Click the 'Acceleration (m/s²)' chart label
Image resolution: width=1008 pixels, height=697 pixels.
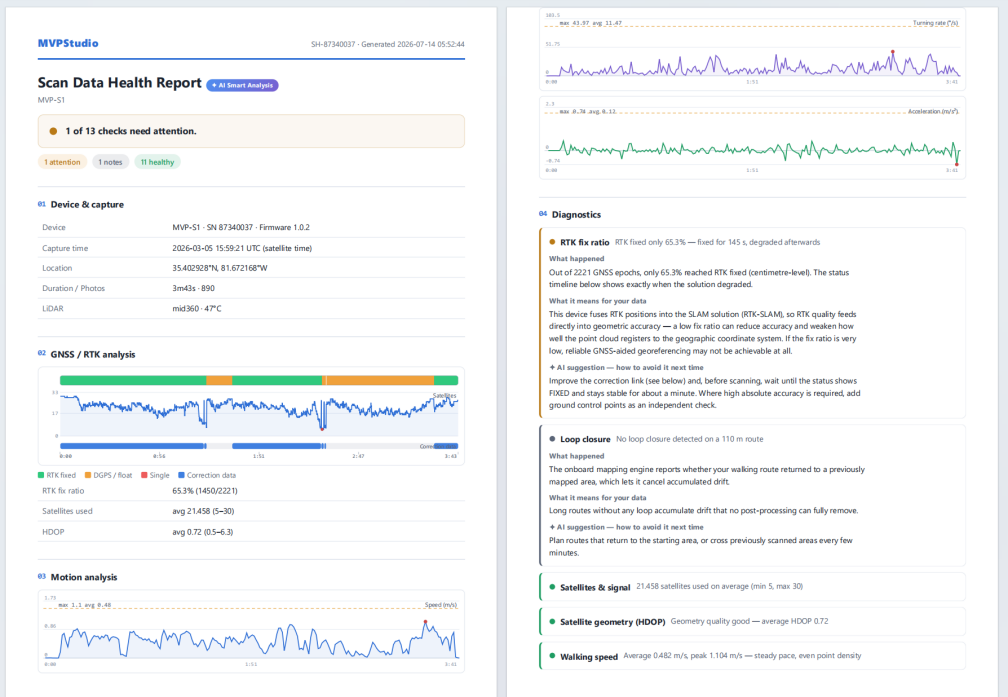[x=933, y=112]
